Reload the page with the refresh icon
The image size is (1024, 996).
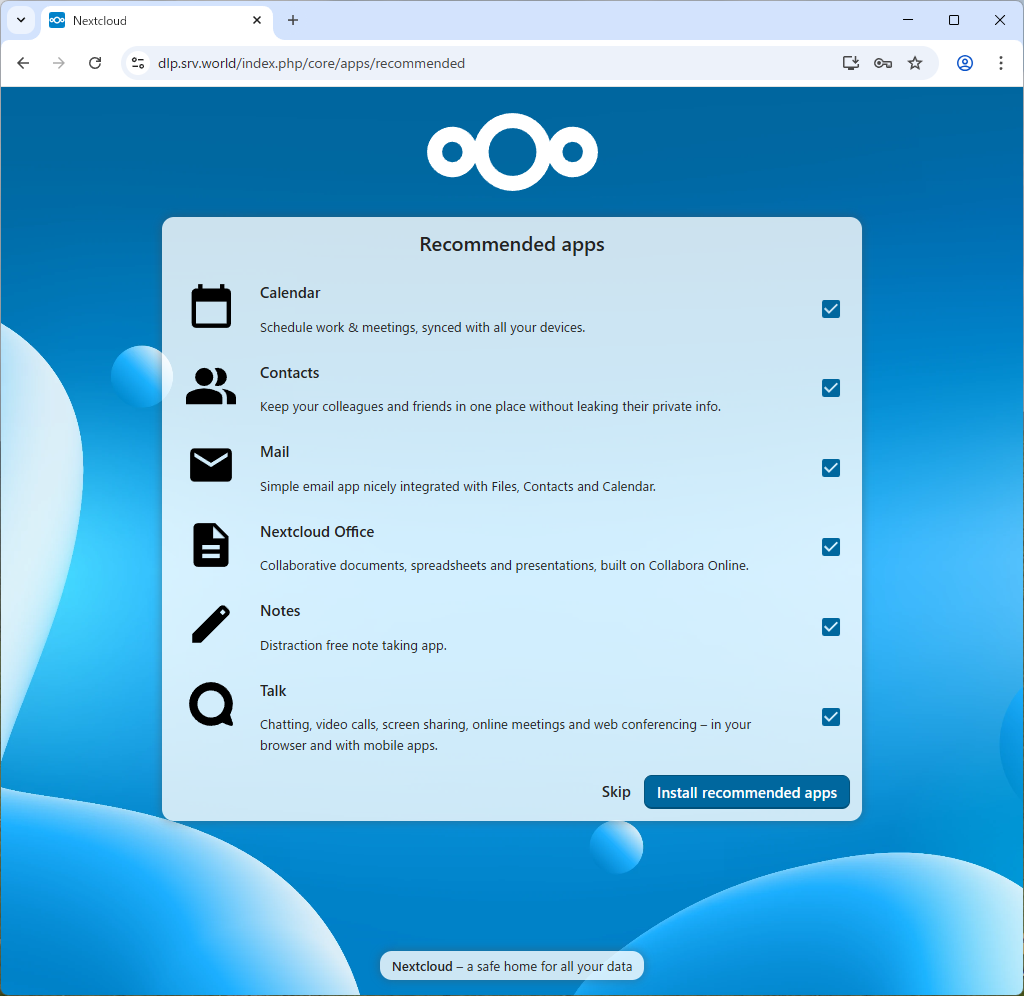click(x=95, y=63)
